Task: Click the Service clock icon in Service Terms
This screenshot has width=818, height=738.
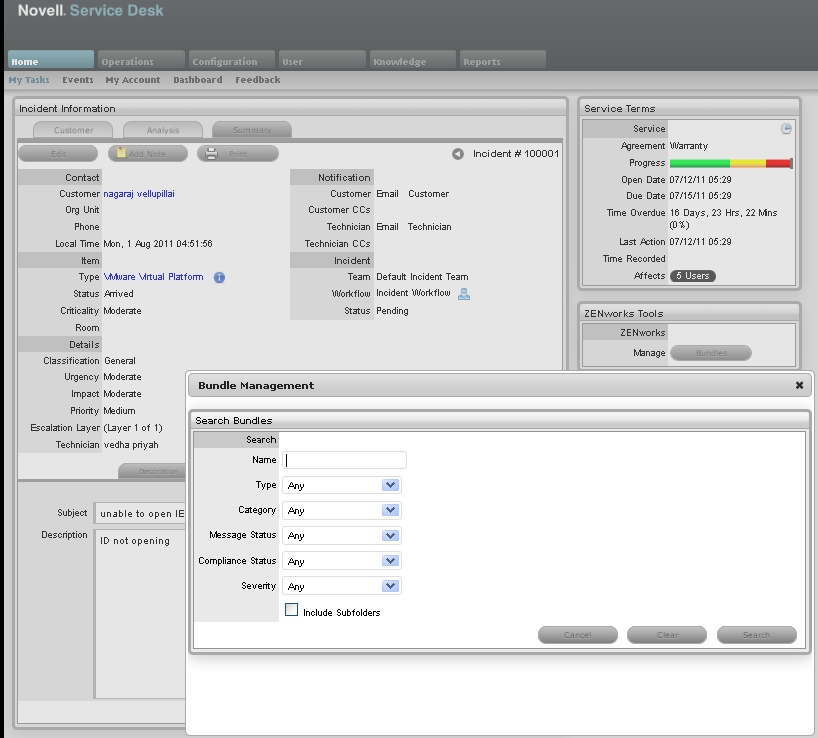Action: pyautogui.click(x=786, y=129)
